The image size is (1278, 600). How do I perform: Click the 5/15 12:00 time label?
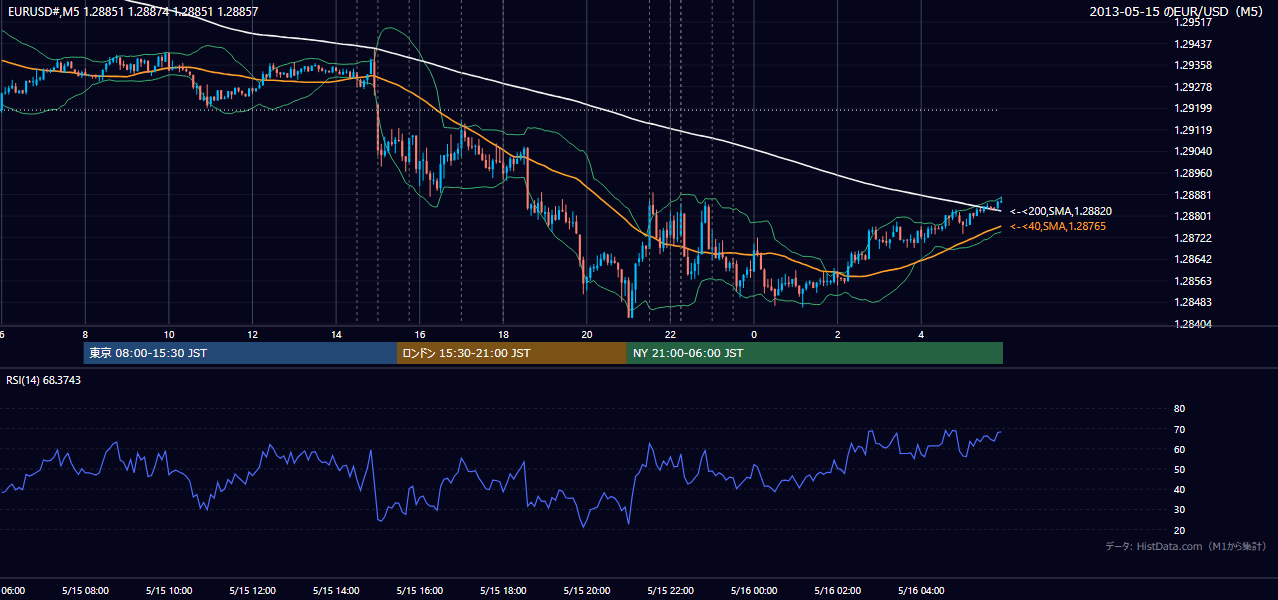[x=252, y=591]
